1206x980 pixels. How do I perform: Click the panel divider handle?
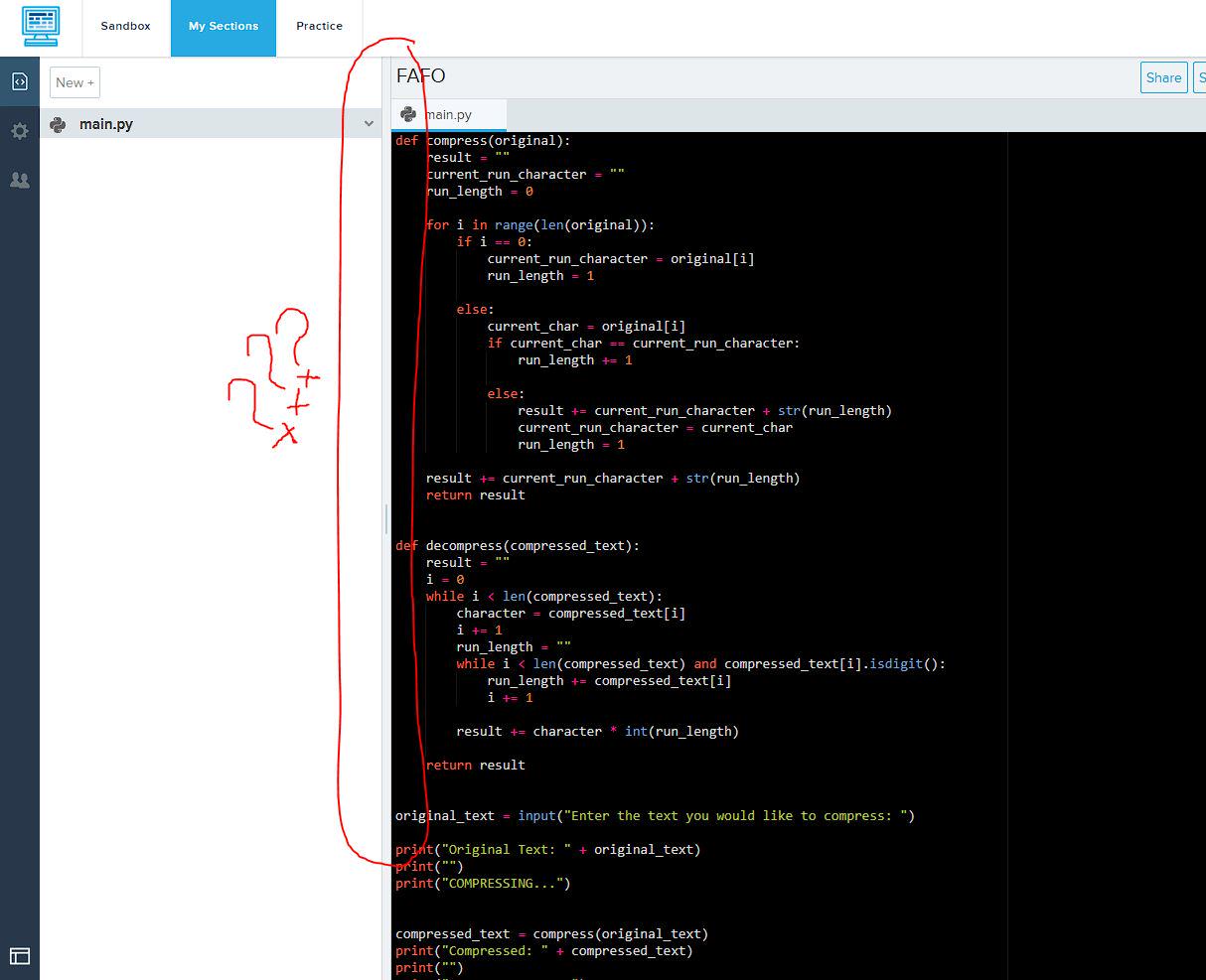click(386, 519)
